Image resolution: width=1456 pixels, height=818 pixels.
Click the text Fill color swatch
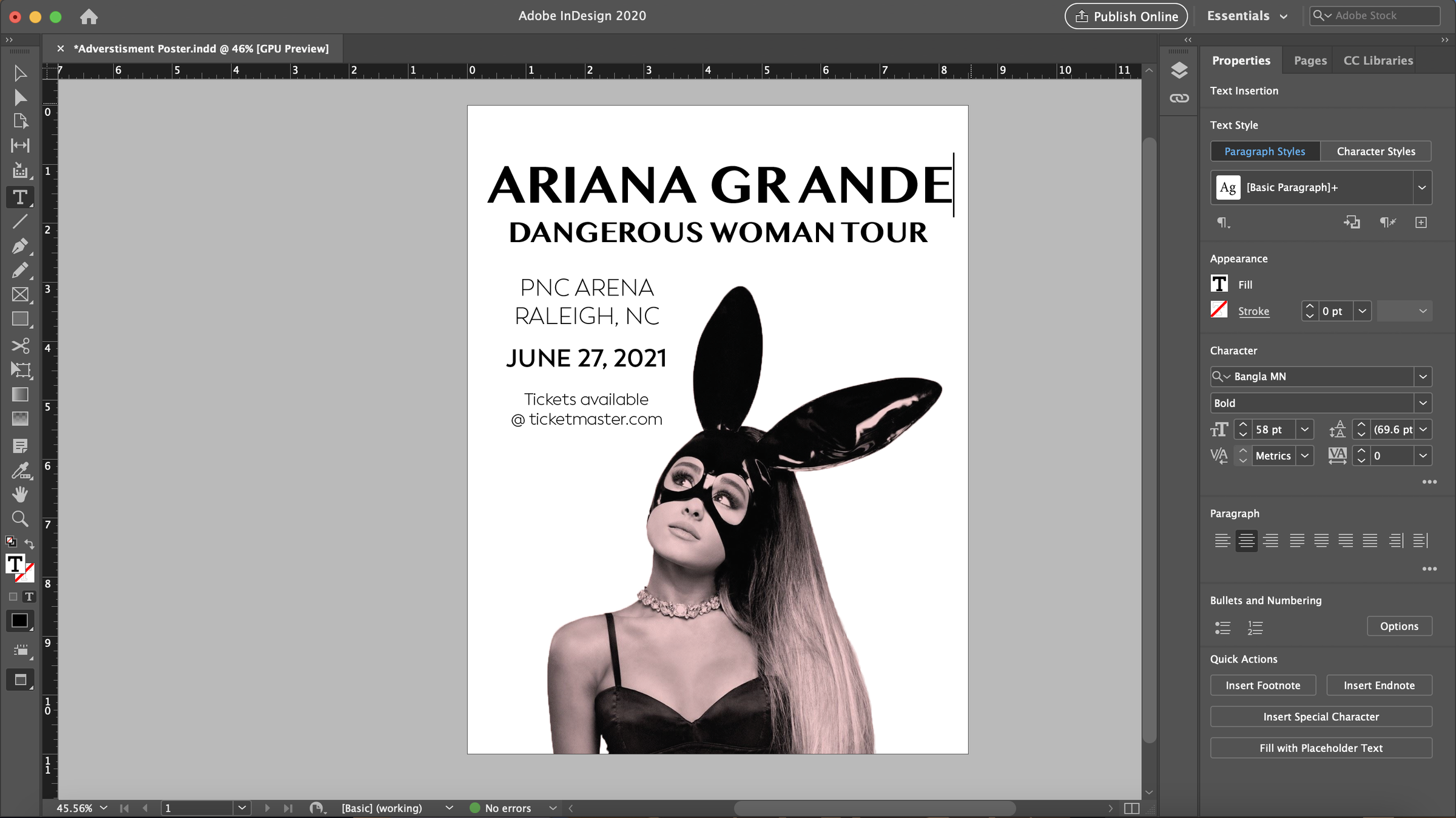[x=1219, y=284]
